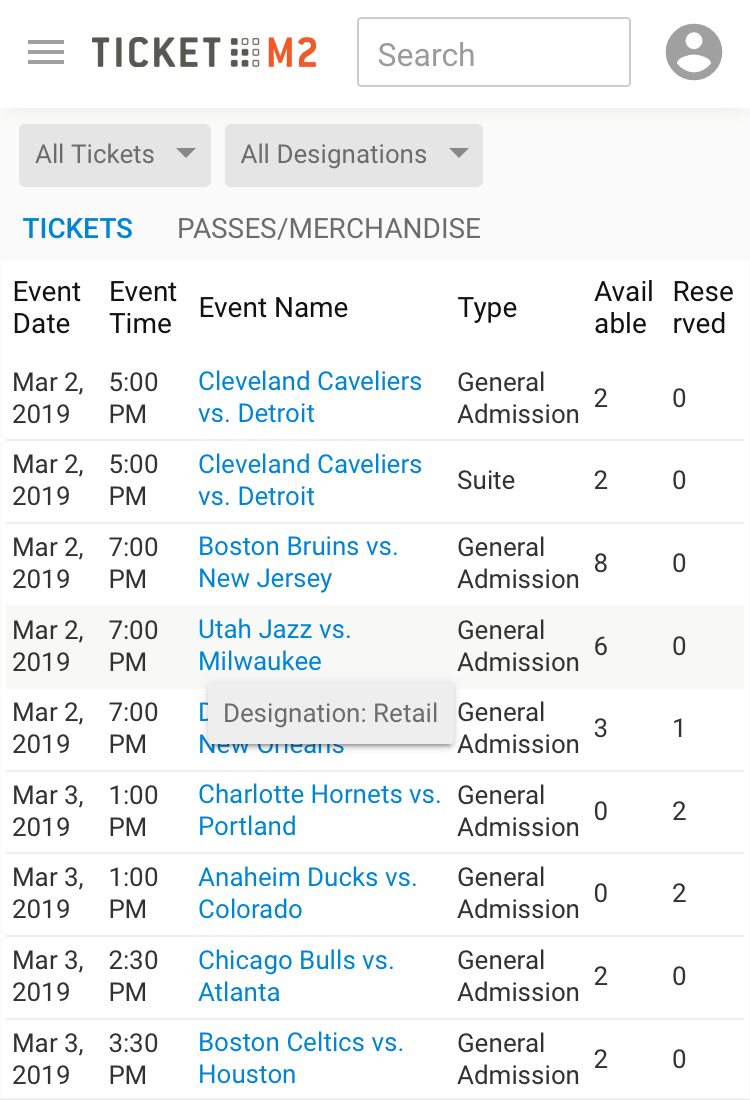
Task: Expand the All Tickets dropdown
Action: (x=115, y=155)
